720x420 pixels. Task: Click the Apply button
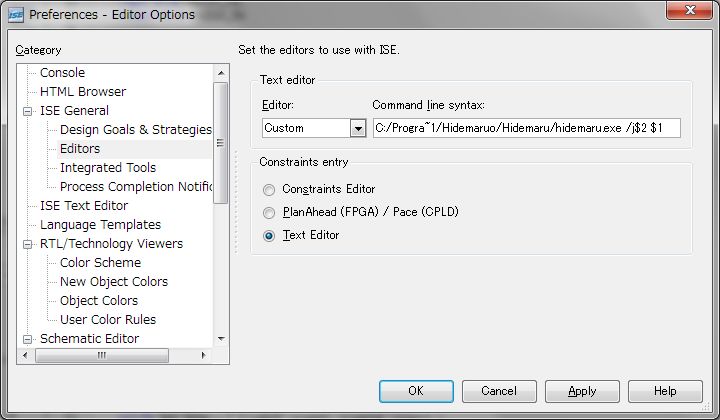pyautogui.click(x=582, y=391)
